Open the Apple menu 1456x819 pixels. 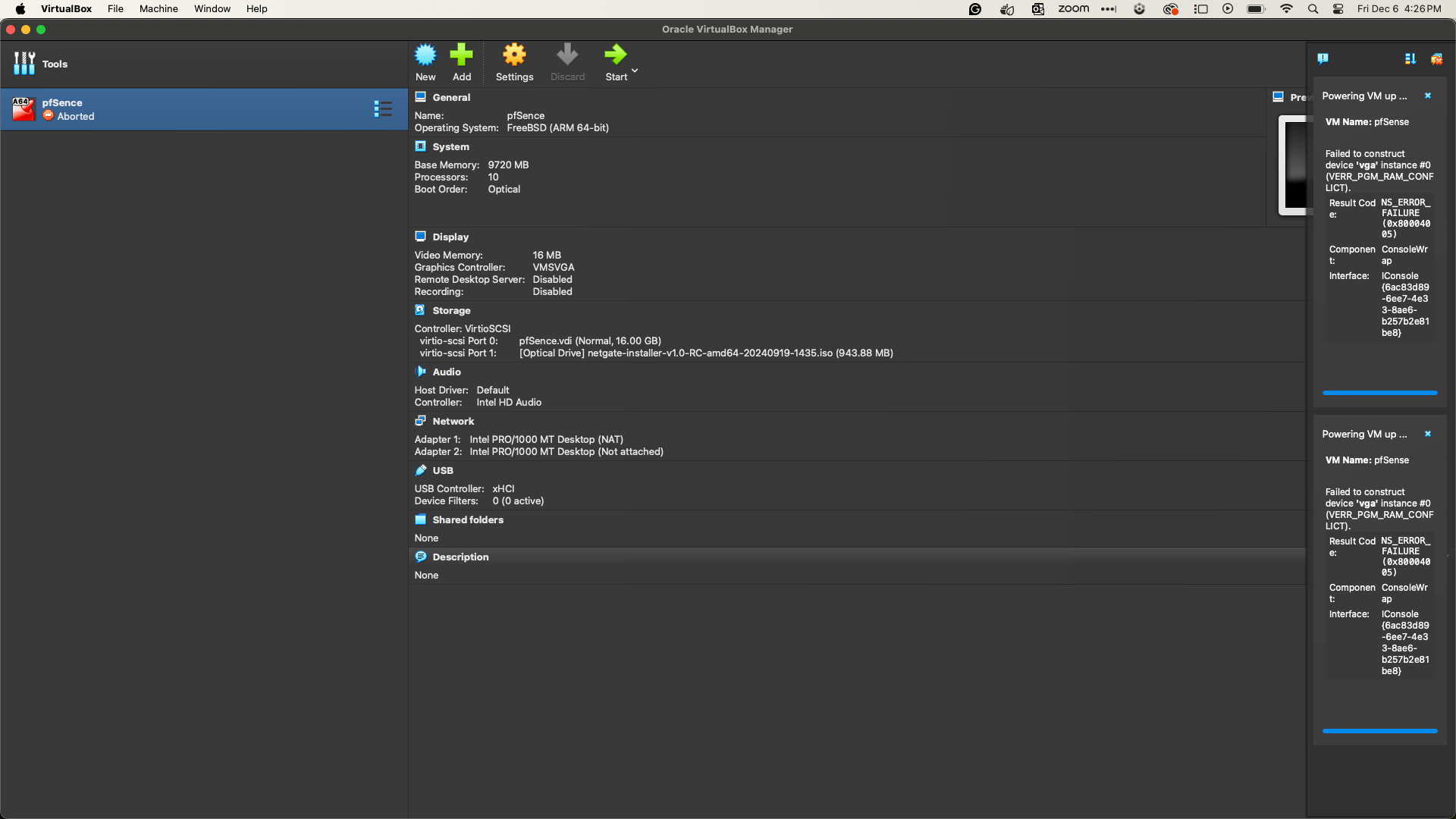coord(20,8)
